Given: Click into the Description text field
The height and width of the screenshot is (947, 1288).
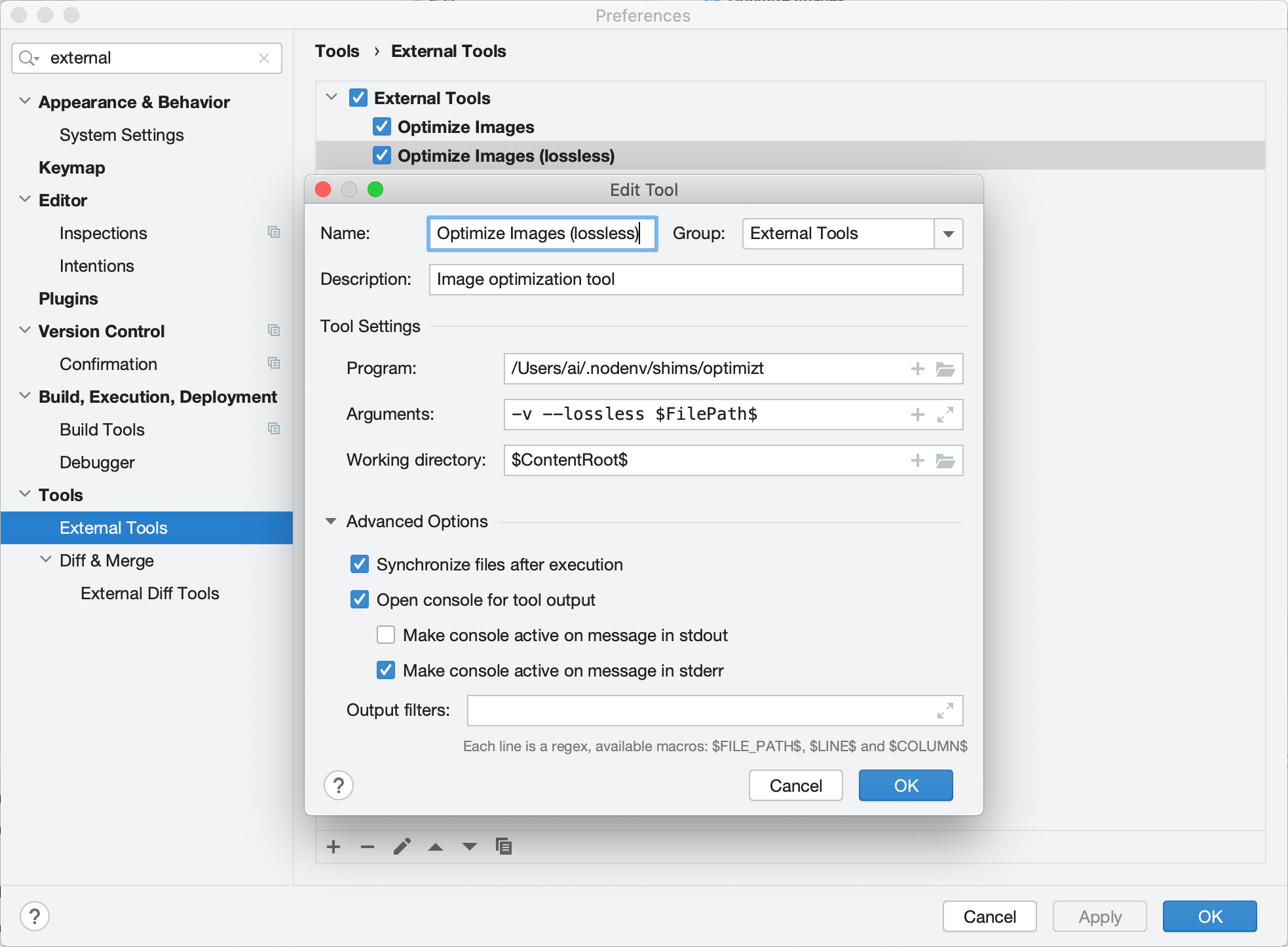Looking at the screenshot, I should [x=696, y=280].
